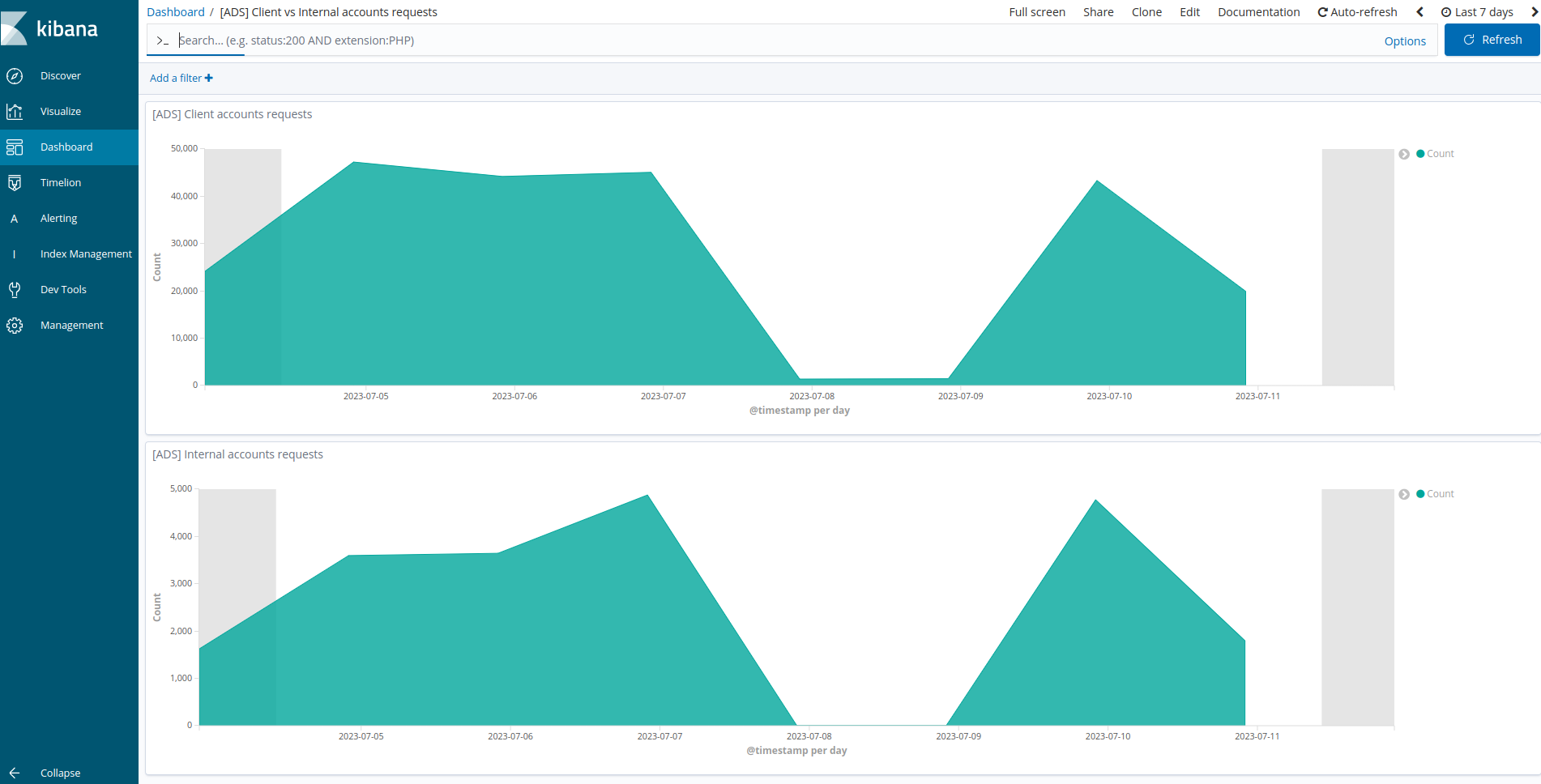1541x784 pixels.
Task: Click Count color dot in Client chart legend
Action: point(1420,154)
